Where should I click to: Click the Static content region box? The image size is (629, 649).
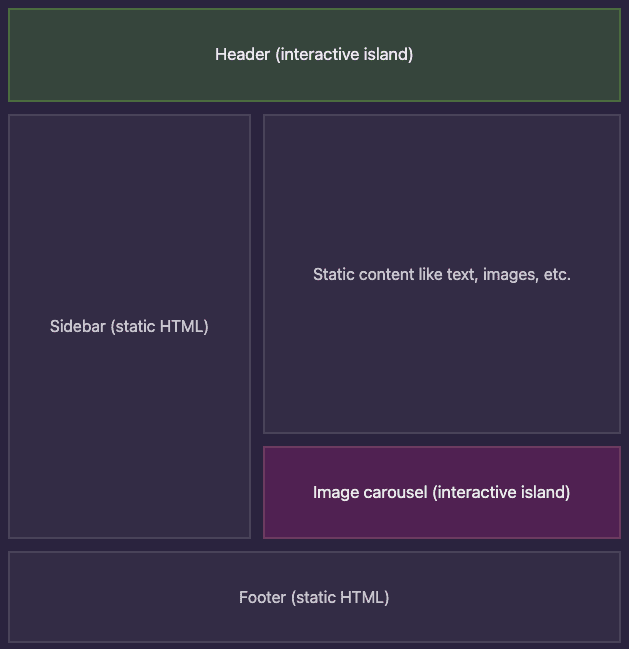point(442,274)
